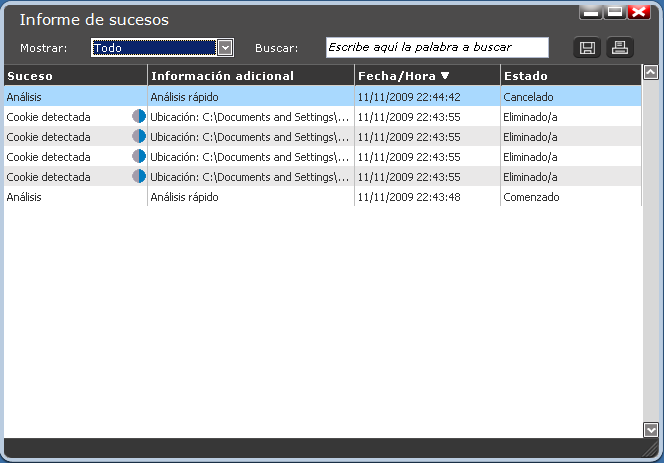Screen dimensions: 664x463
Task: Focus the Buscar search text field
Action: tap(437, 48)
